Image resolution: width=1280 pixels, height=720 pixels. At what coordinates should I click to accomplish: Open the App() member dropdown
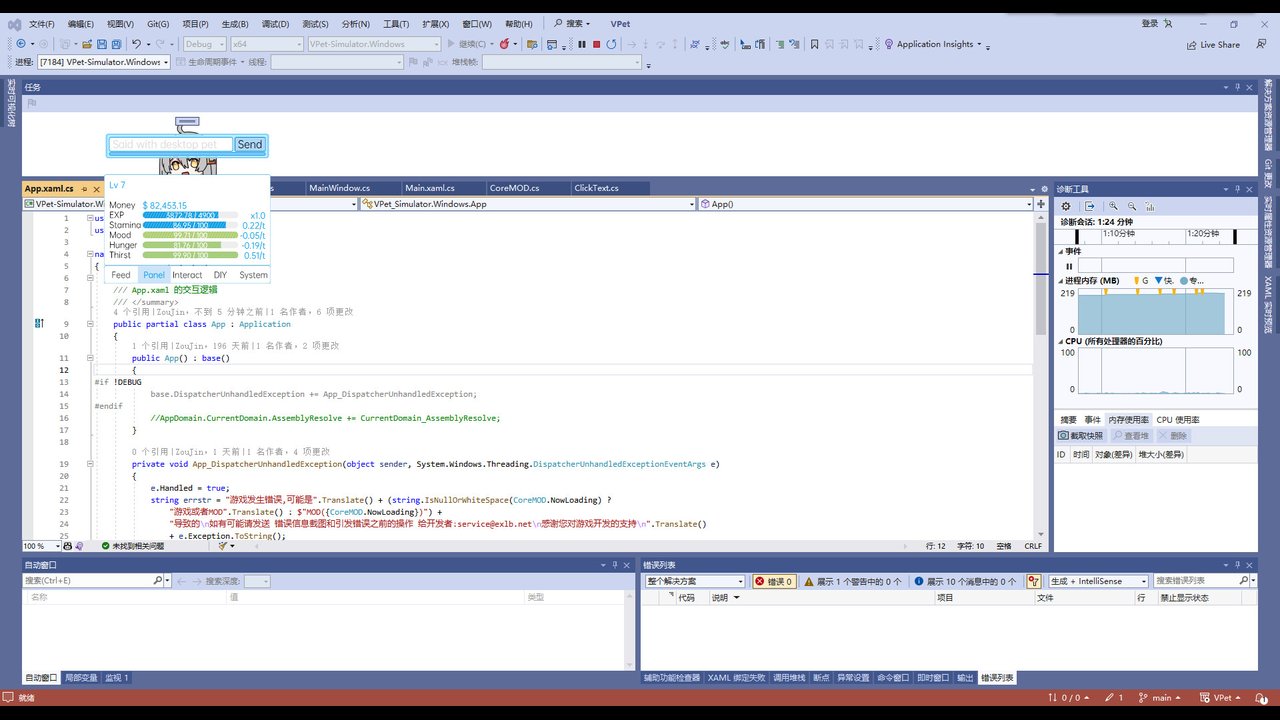(865, 204)
